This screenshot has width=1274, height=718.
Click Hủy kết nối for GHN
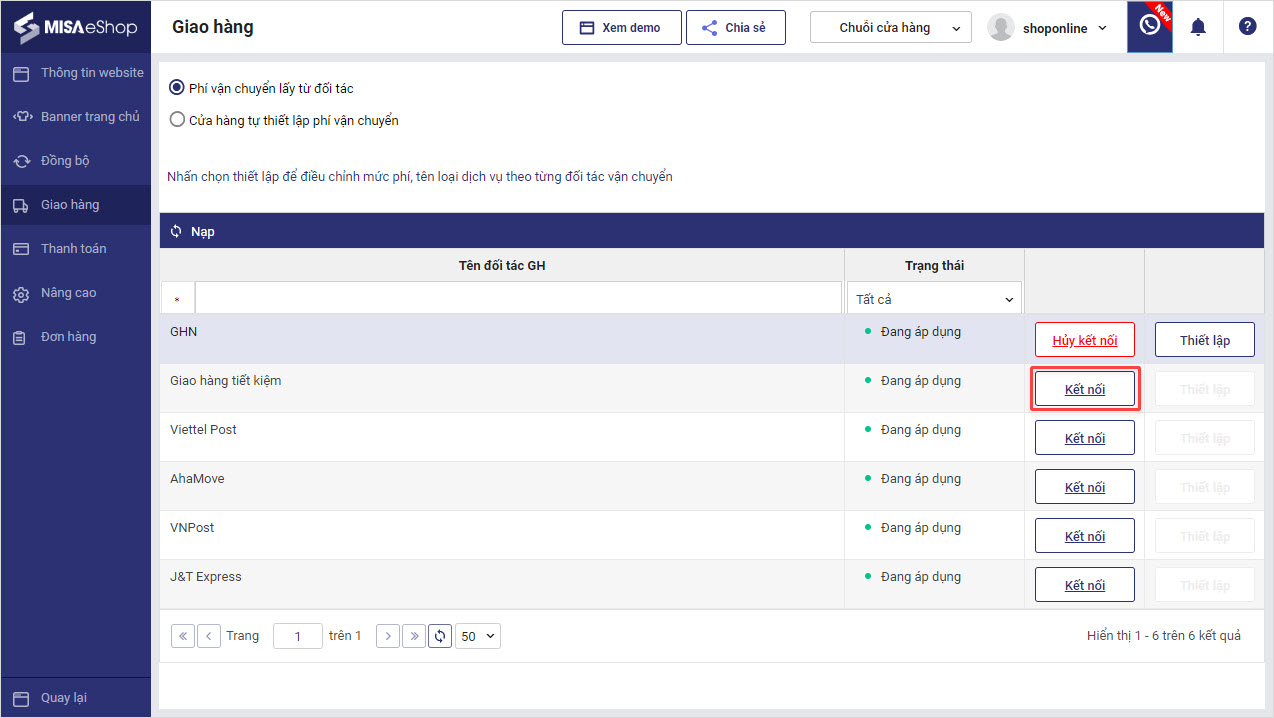click(x=1085, y=340)
